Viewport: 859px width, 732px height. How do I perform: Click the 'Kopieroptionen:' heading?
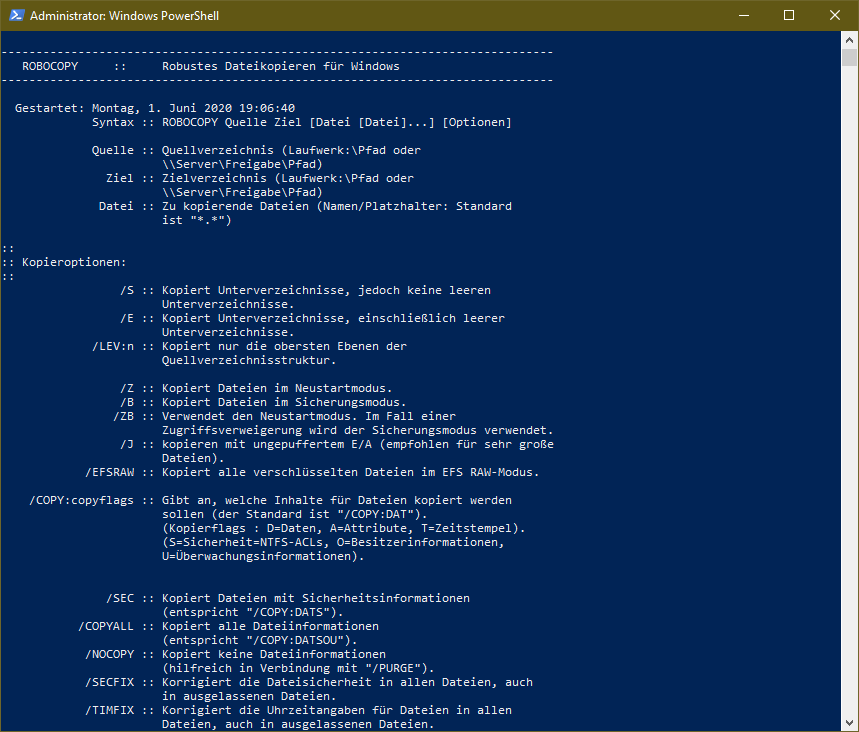point(74,262)
